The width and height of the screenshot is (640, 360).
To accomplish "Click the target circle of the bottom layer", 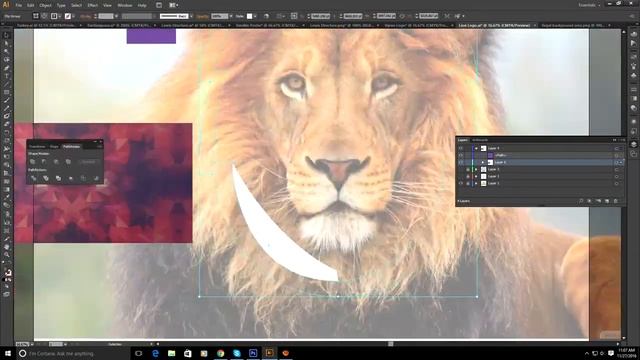I will (616, 183).
